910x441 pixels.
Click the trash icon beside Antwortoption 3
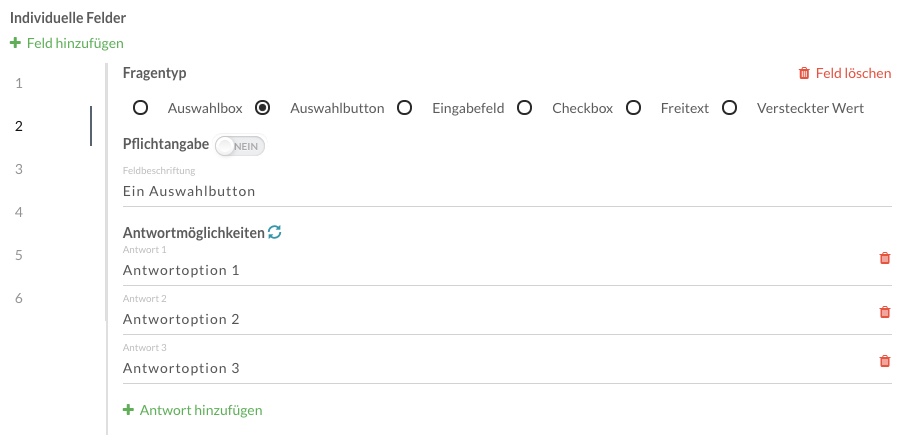tap(884, 361)
